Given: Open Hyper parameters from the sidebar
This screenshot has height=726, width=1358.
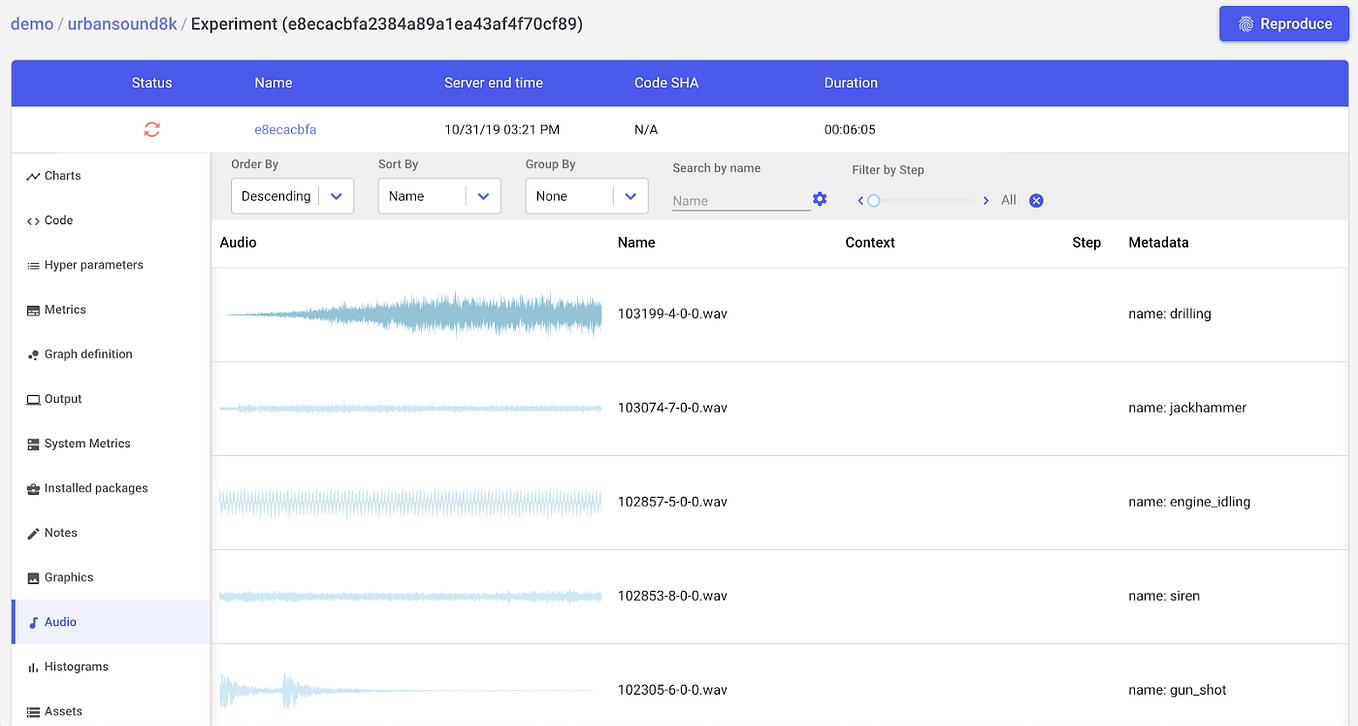Looking at the screenshot, I should coord(31,264).
